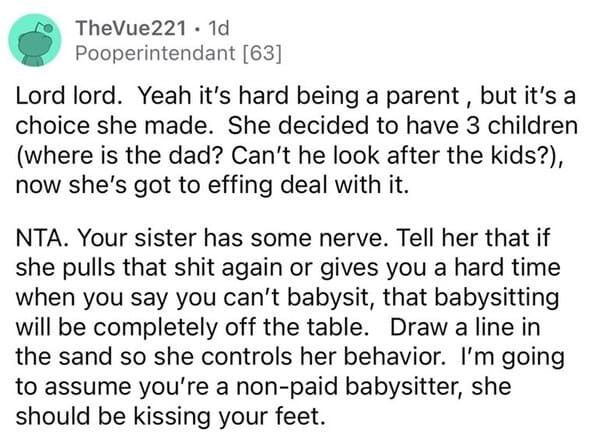Select the question "where is the dad?"

121,156
